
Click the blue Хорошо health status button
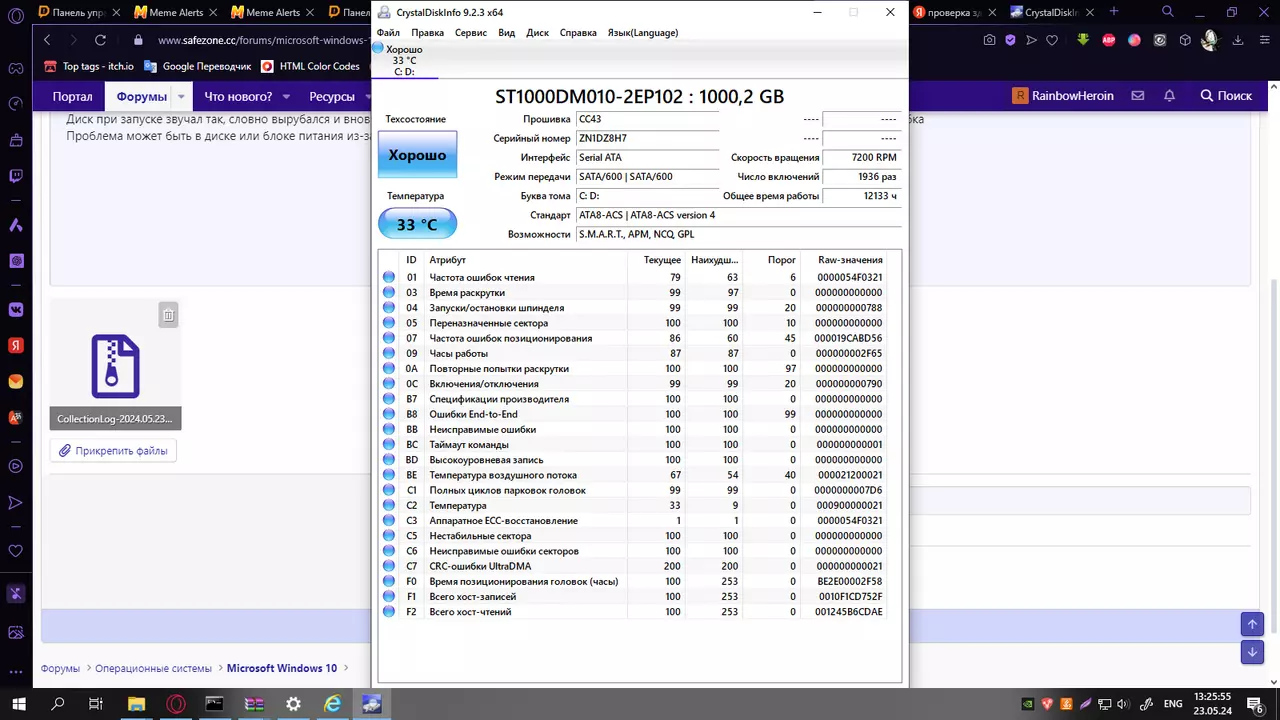pyautogui.click(x=417, y=155)
